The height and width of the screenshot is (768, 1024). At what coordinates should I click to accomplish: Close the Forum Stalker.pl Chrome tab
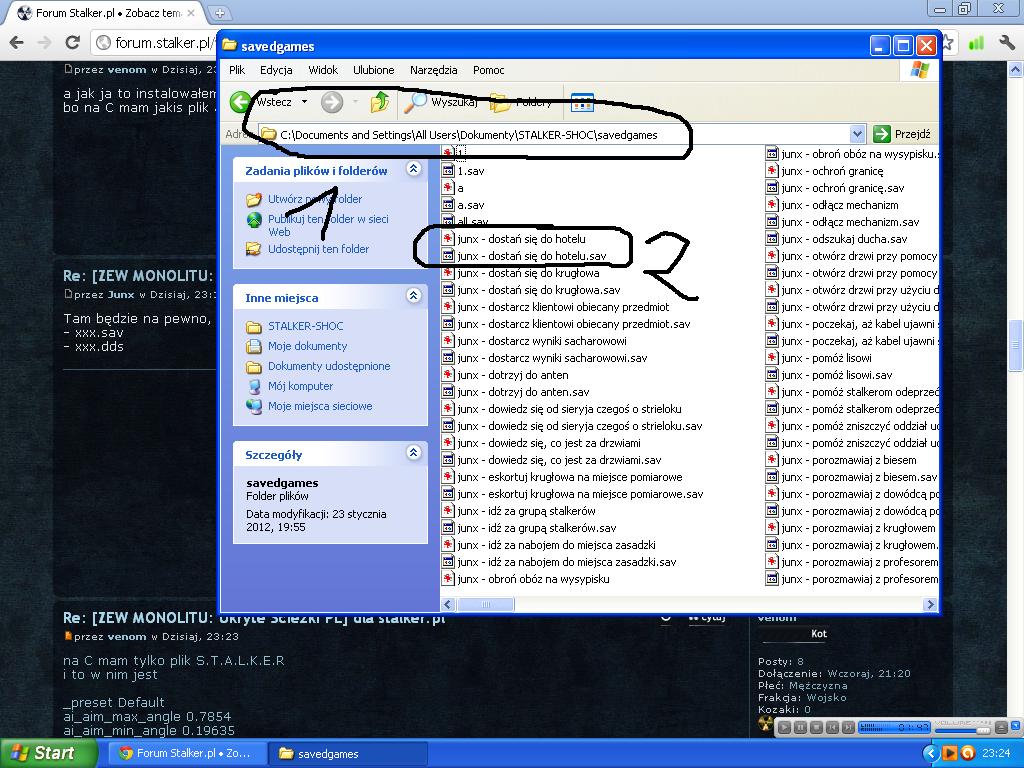[x=191, y=12]
